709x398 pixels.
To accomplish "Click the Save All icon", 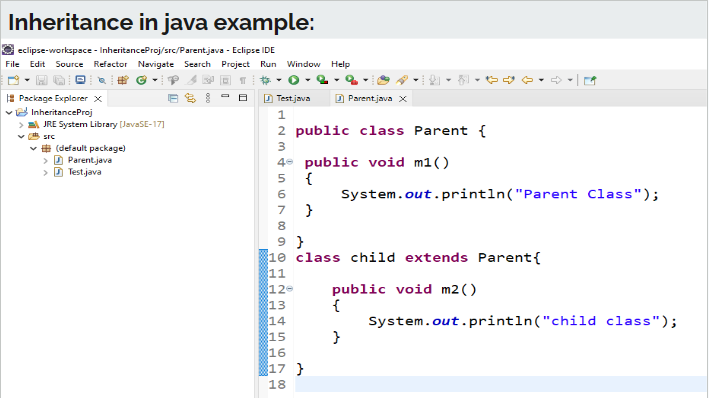I will 59,81.
